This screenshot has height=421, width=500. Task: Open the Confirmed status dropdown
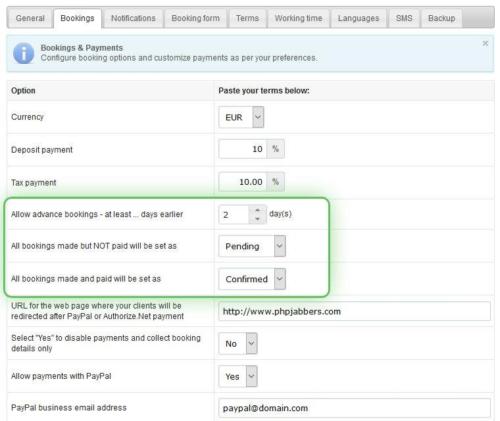(x=252, y=279)
